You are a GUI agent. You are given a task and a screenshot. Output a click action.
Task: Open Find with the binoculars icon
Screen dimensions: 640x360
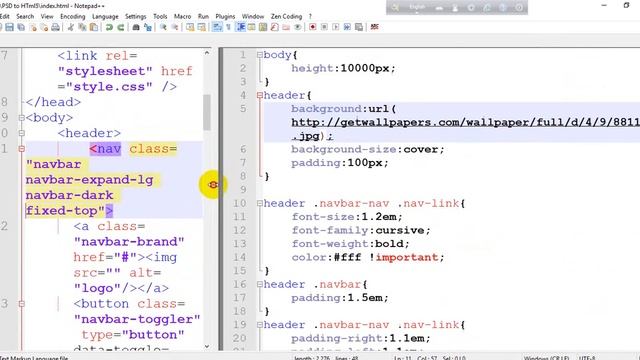(x=136, y=27)
